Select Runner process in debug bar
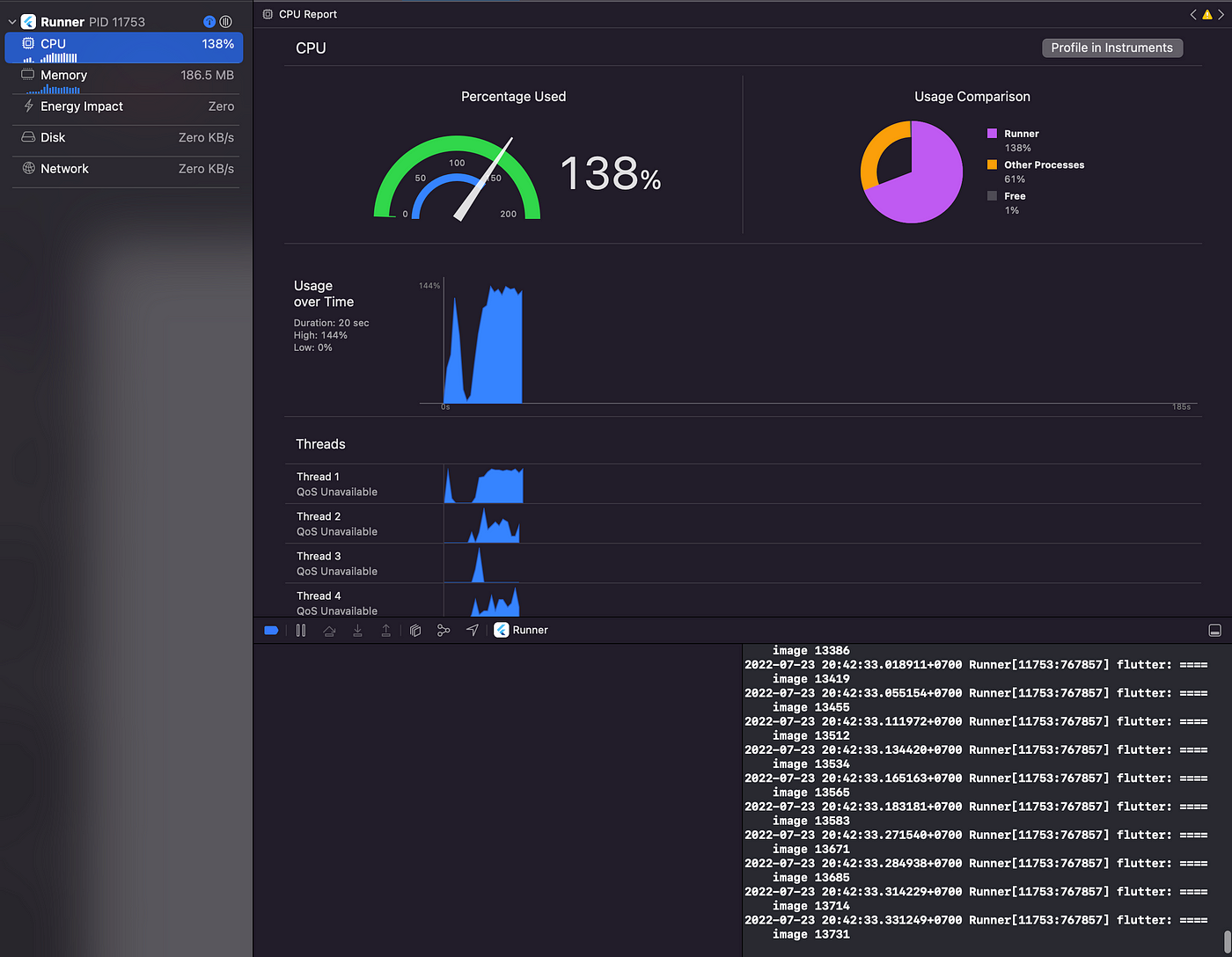1232x957 pixels. coord(521,630)
